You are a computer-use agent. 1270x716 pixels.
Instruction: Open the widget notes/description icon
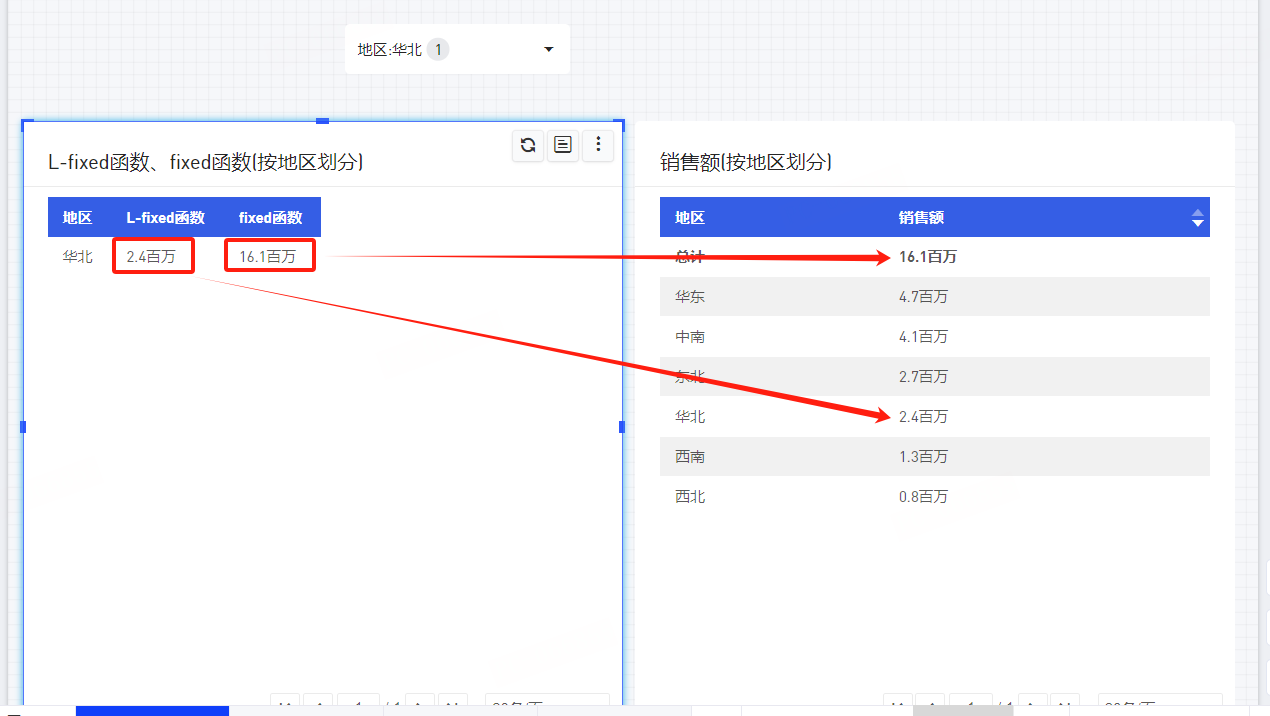coord(563,145)
